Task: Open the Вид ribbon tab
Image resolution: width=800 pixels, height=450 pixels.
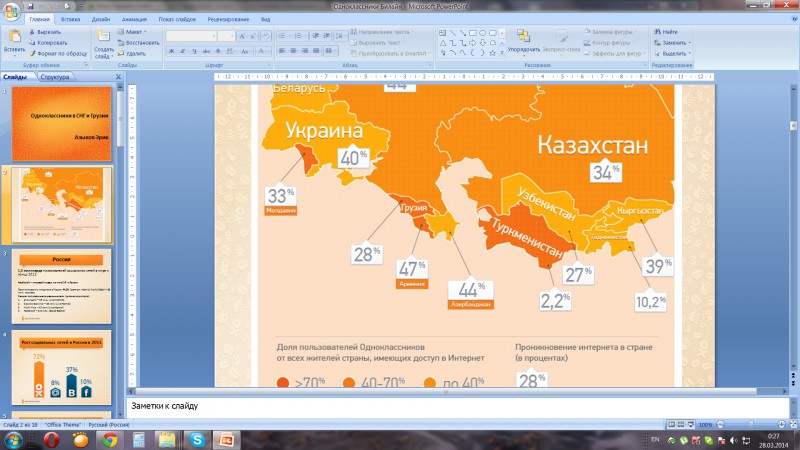Action: 265,19
